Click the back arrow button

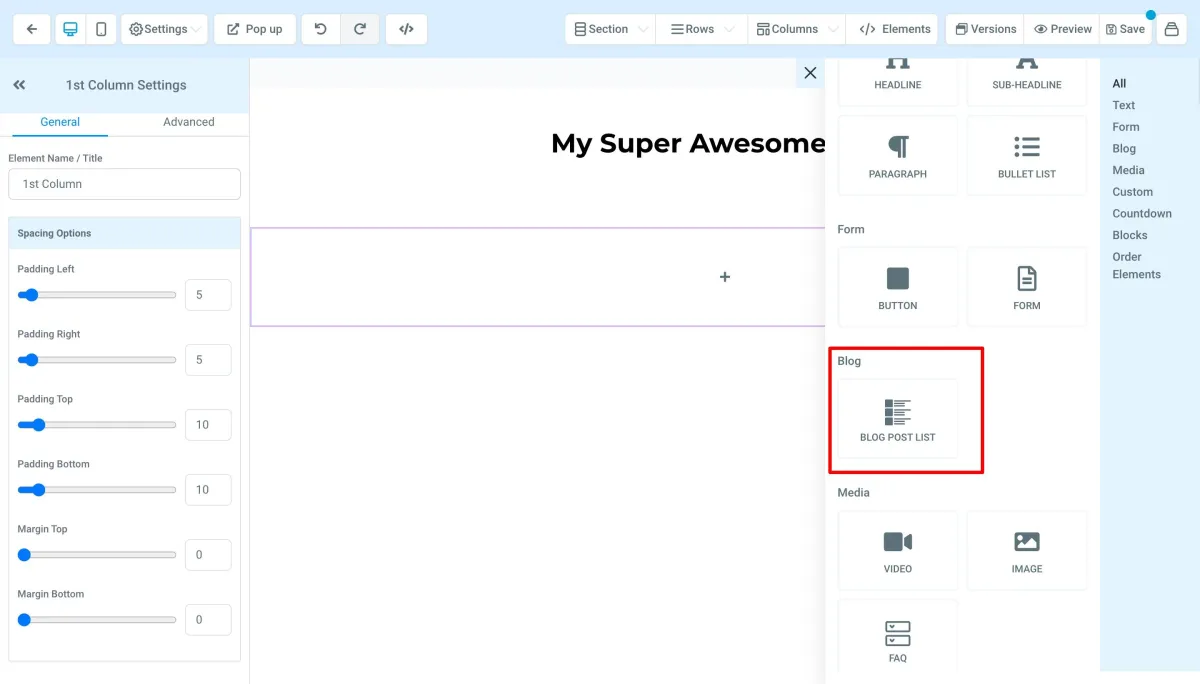pyautogui.click(x=32, y=29)
